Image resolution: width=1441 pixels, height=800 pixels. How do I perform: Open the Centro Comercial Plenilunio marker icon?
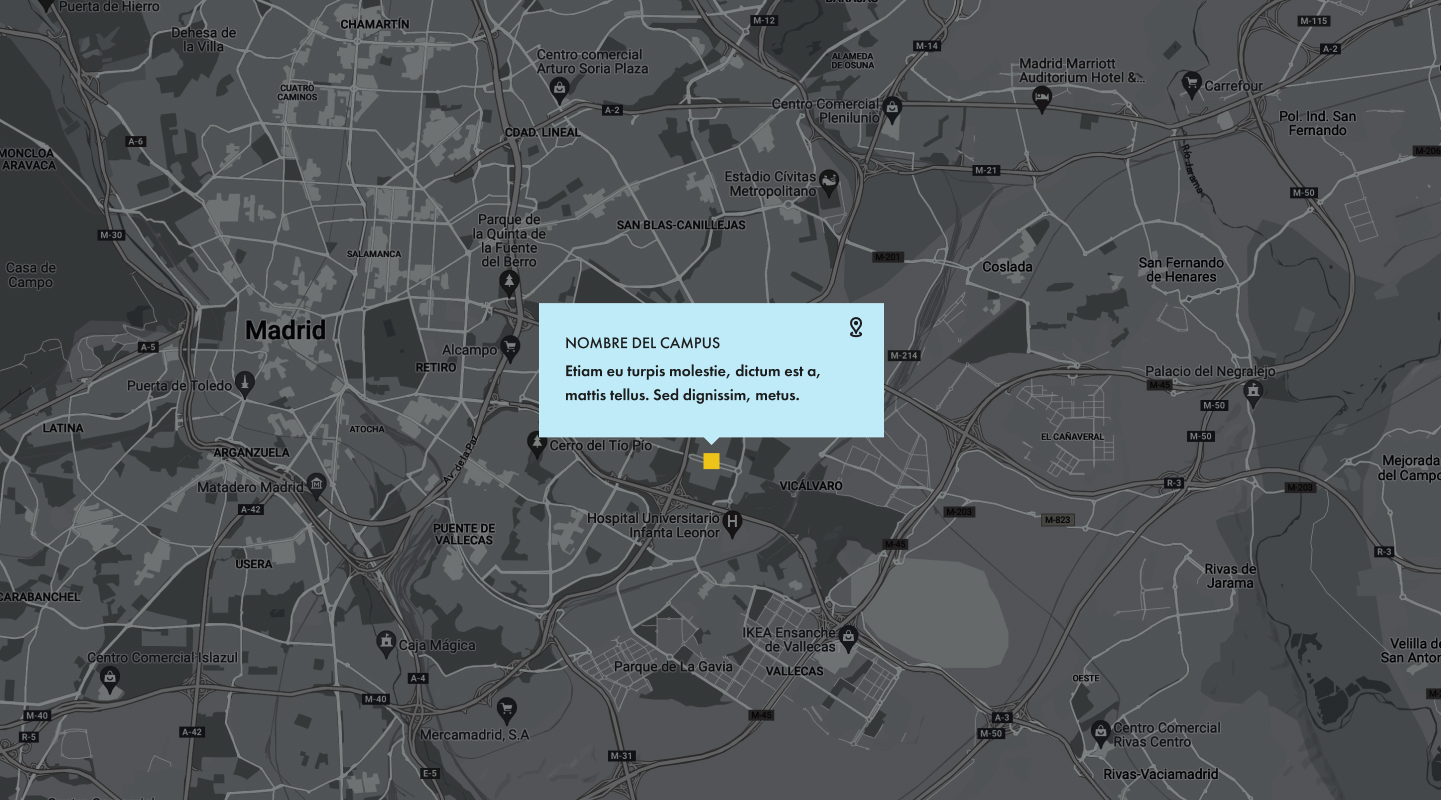892,106
